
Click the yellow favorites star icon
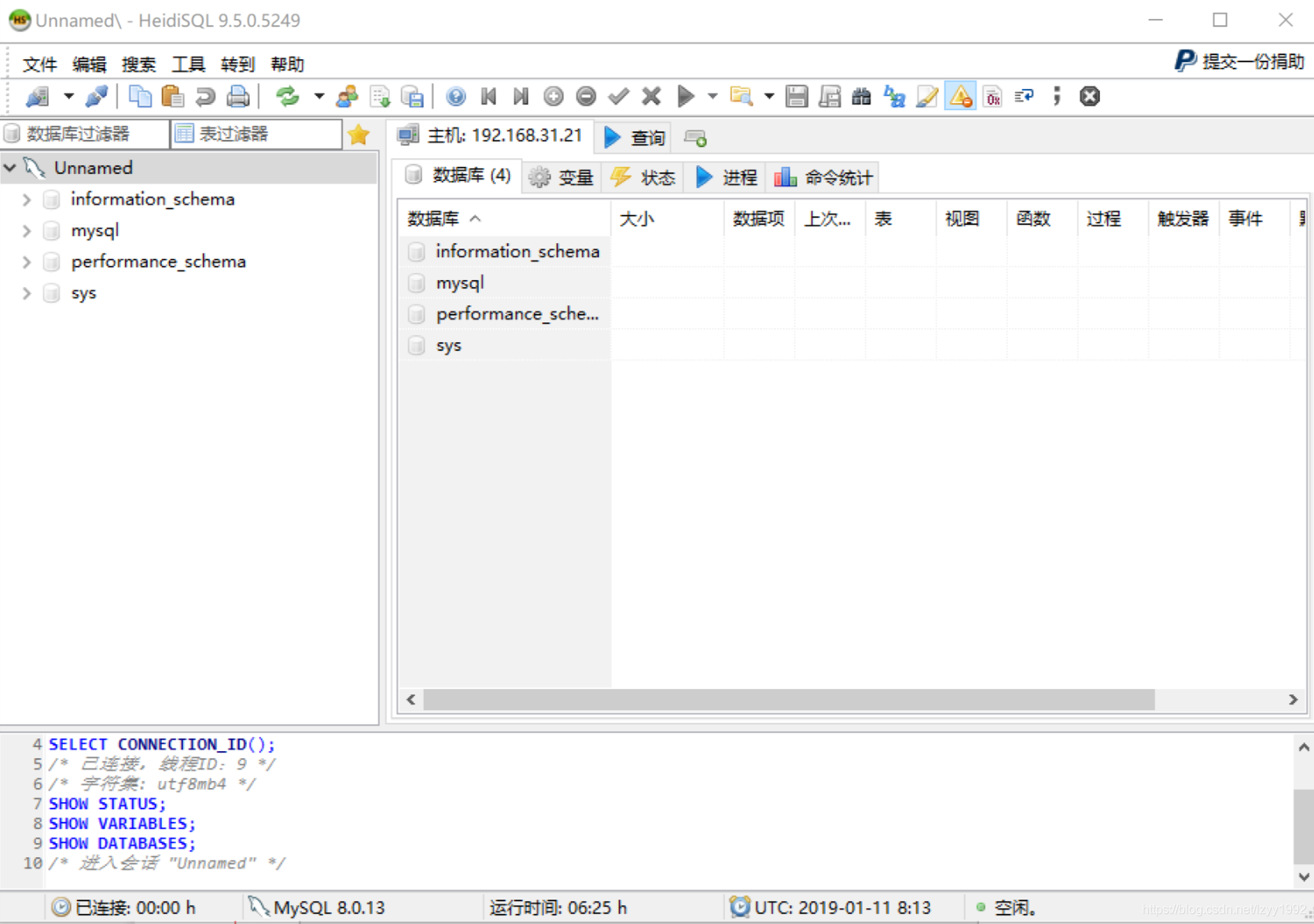(x=359, y=134)
